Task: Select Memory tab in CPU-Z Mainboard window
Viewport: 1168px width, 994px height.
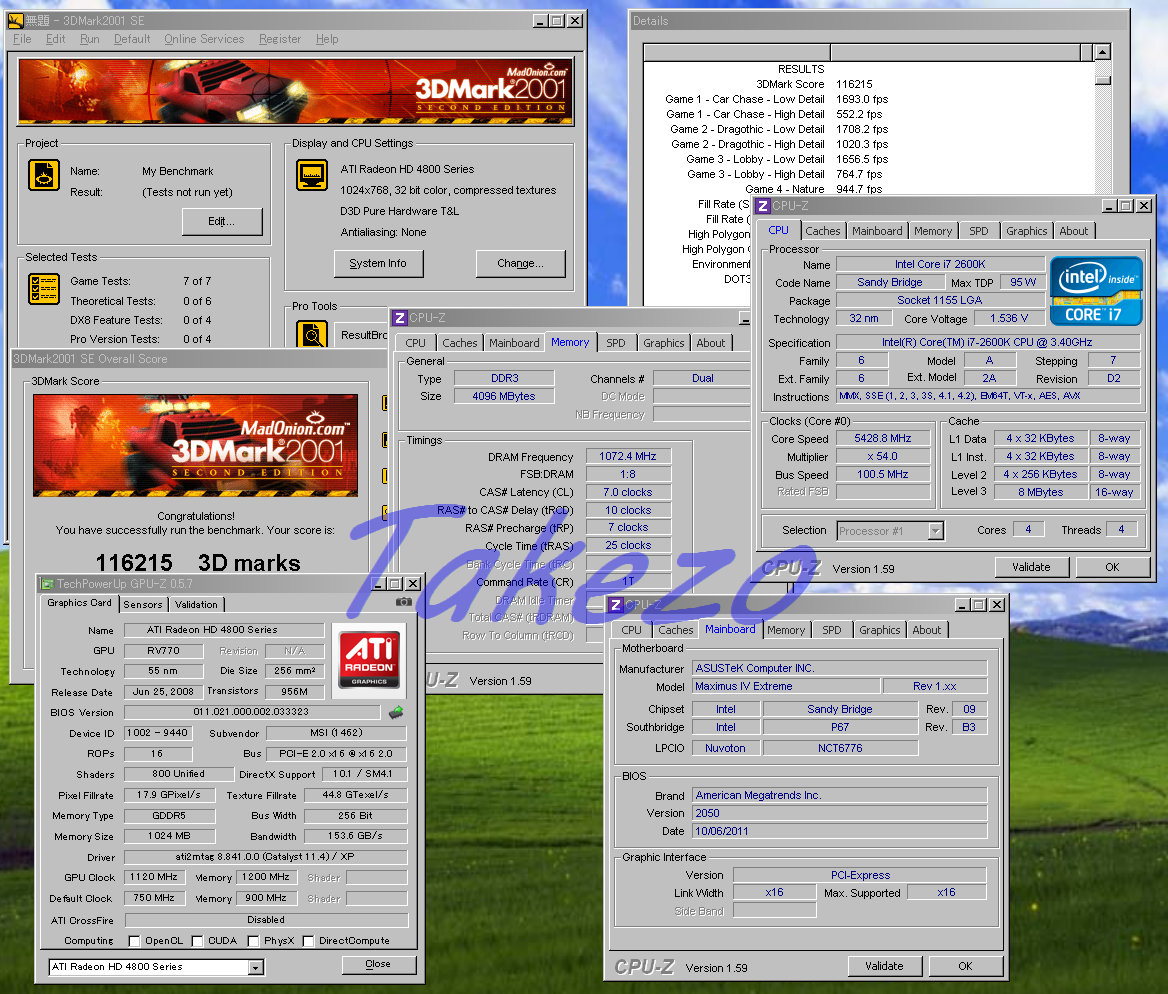Action: coord(786,630)
